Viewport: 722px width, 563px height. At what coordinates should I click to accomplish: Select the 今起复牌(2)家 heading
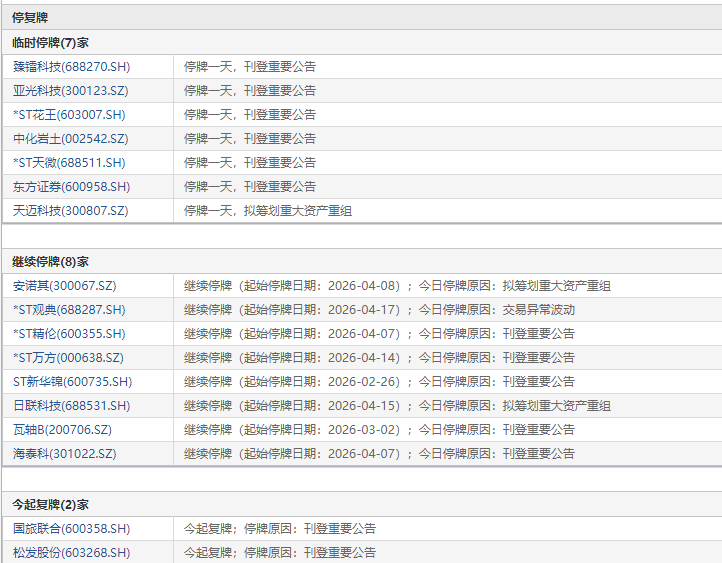tap(50, 505)
